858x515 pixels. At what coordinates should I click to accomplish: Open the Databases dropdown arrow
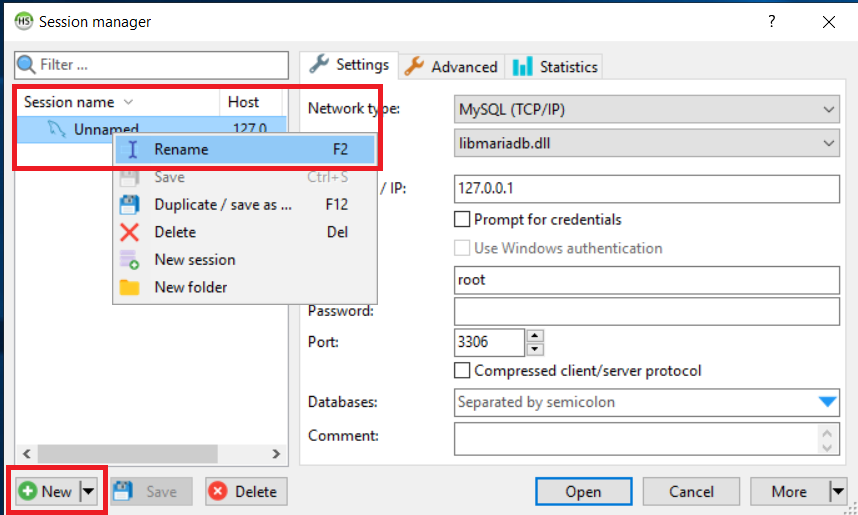point(828,402)
